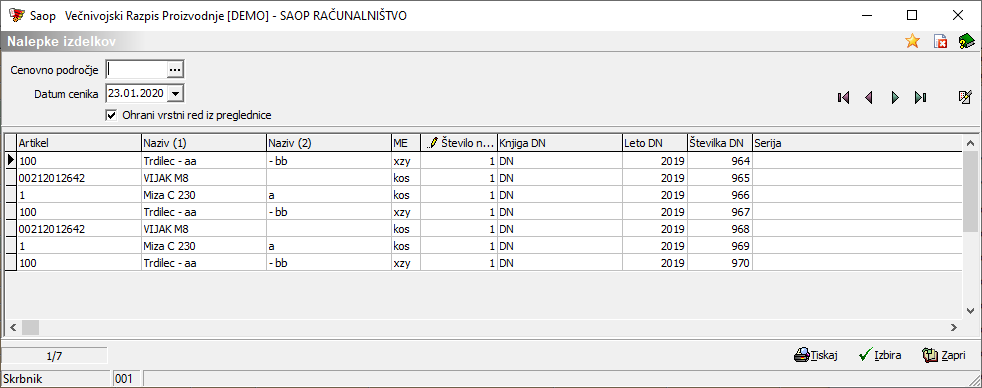Screen dimensions: 982x388
Task: Click the Naziv (1) column header
Action: (x=204, y=143)
